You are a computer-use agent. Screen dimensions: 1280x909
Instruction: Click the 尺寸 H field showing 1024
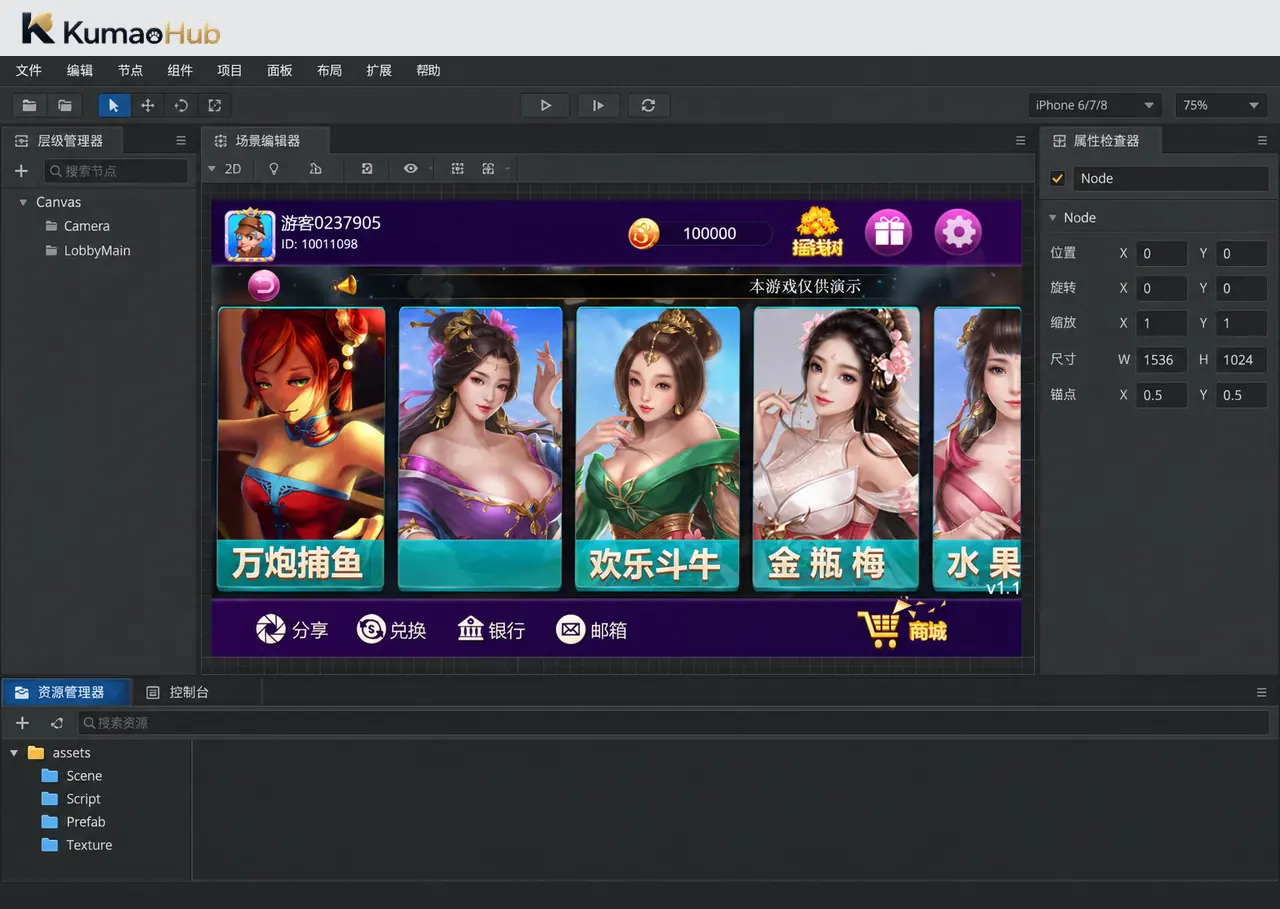1241,360
